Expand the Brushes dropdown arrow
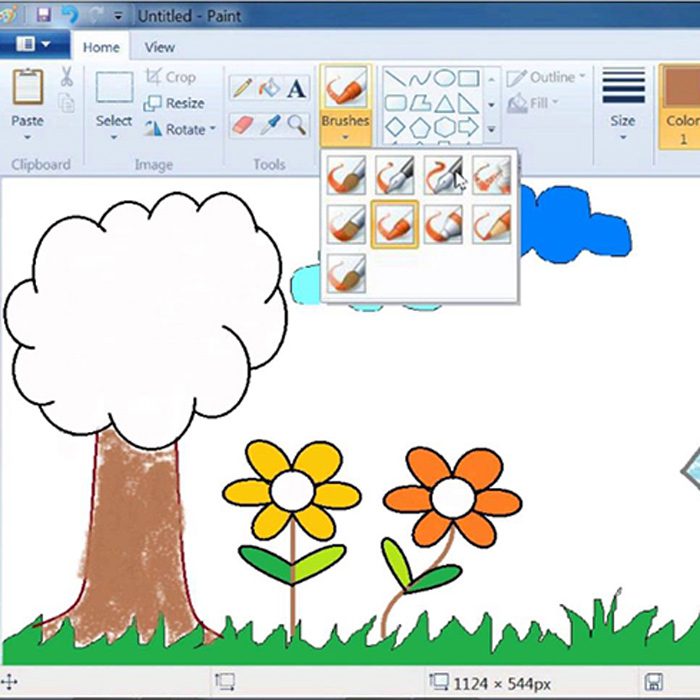This screenshot has width=700, height=700. 346,138
